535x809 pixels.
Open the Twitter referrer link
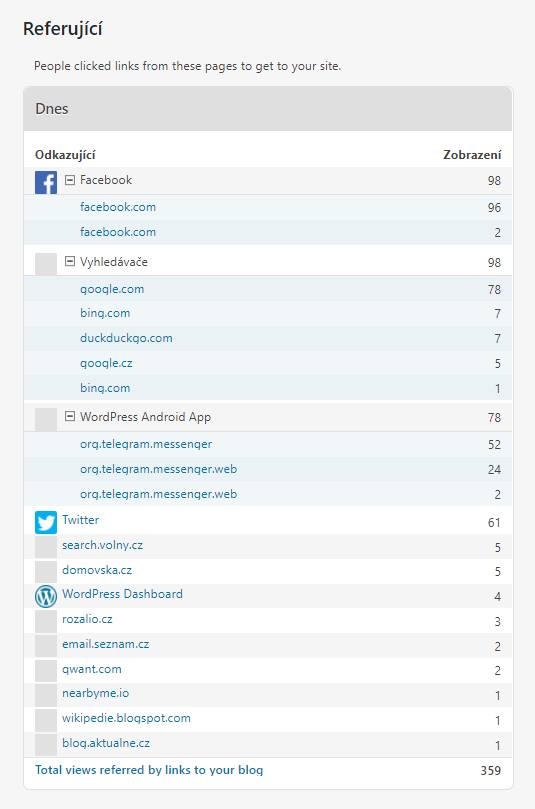click(80, 520)
